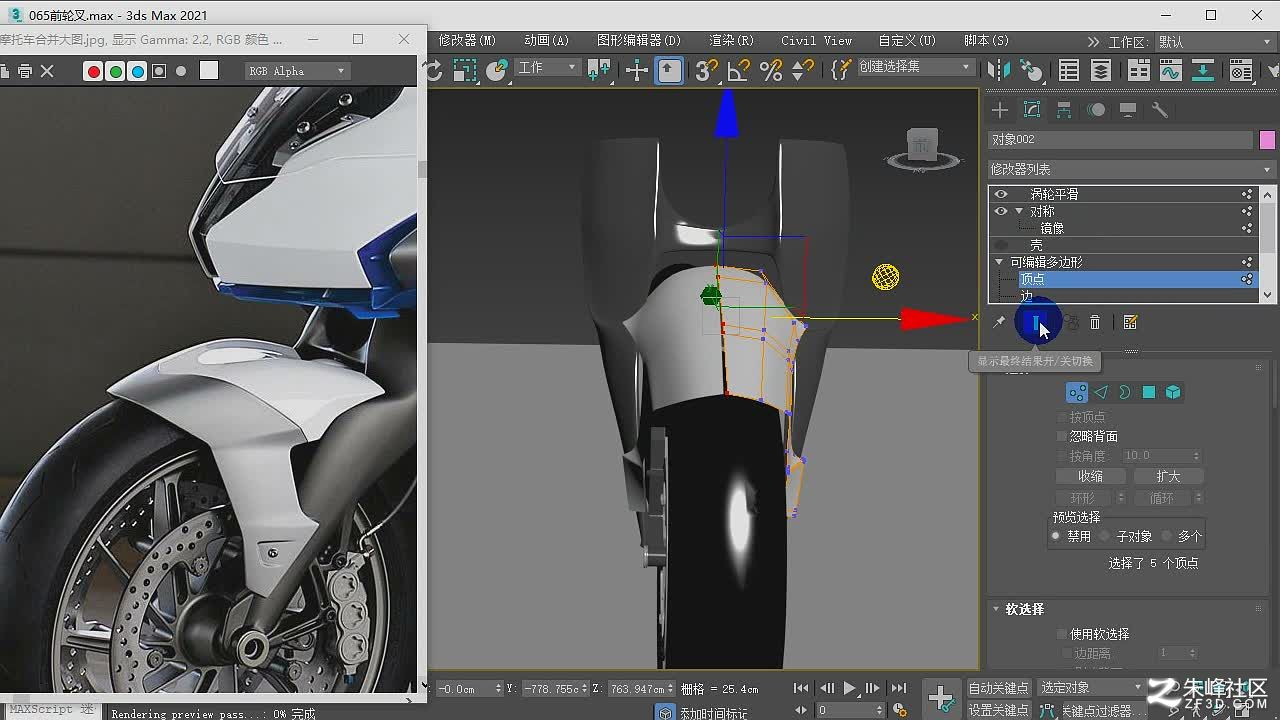The height and width of the screenshot is (720, 1280).
Task: Toggle red channel in image viewer
Action: 93,71
